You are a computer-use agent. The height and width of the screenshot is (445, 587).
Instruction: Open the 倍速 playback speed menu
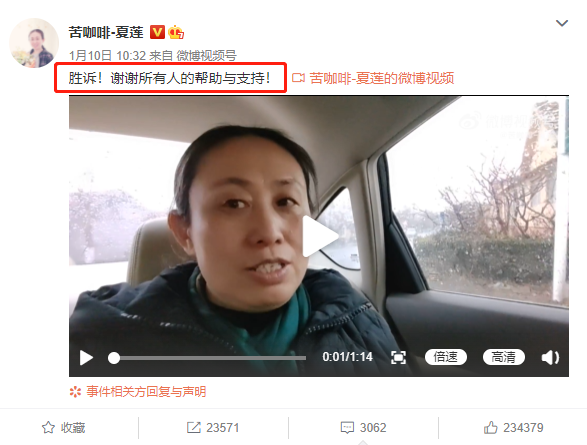pyautogui.click(x=445, y=357)
